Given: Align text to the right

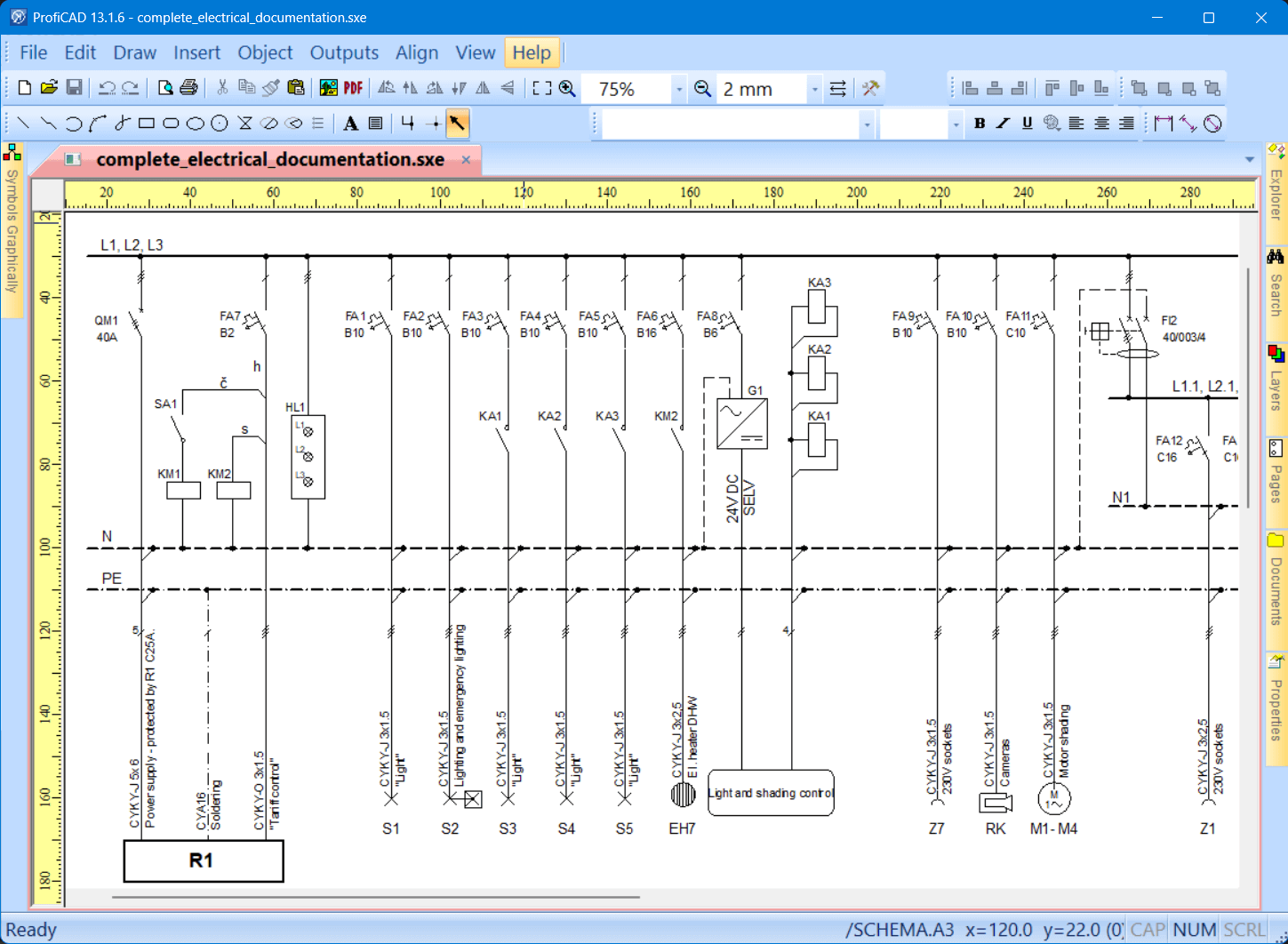Looking at the screenshot, I should pos(1126,124).
